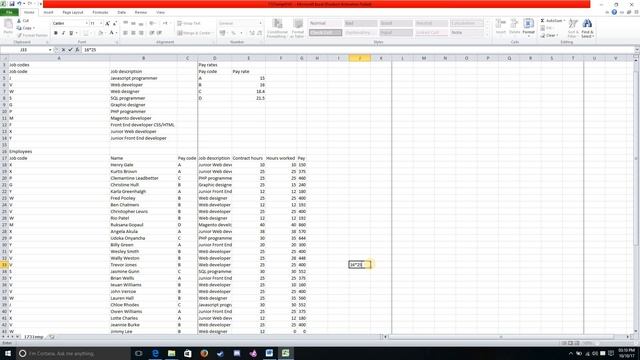Click the Font Color A icon

tap(111, 33)
